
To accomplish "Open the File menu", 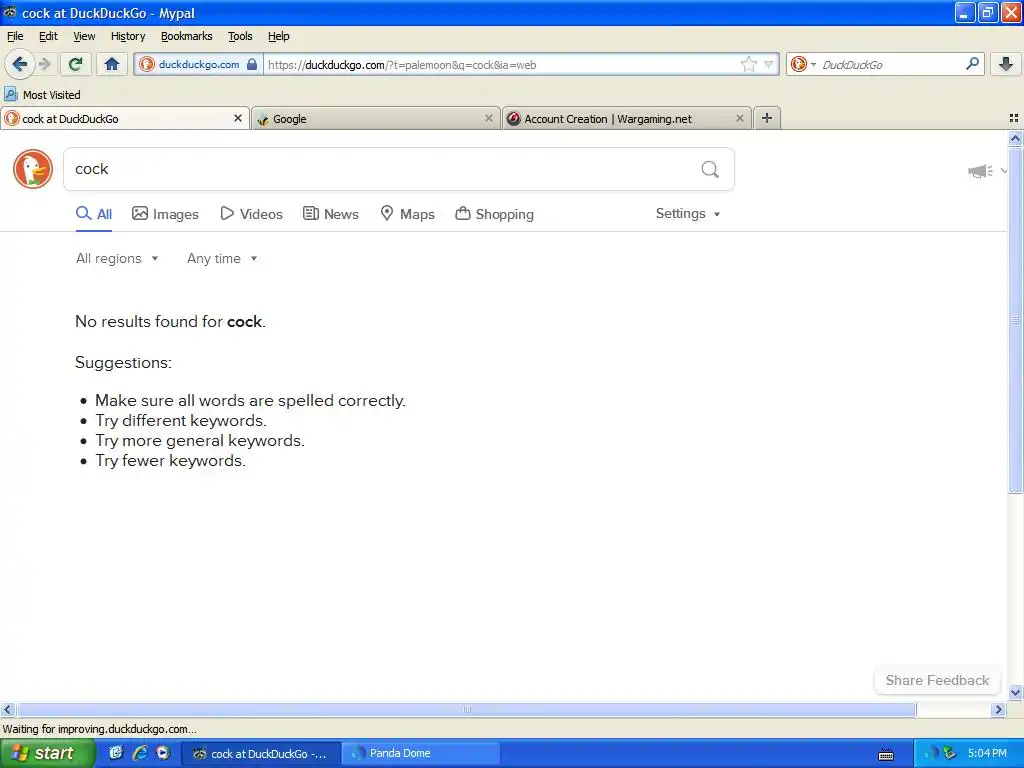I will pyautogui.click(x=15, y=36).
